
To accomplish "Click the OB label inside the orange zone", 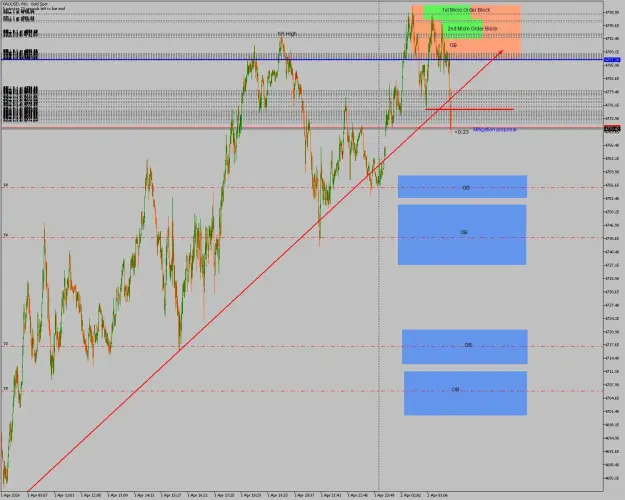I will pyautogui.click(x=453, y=45).
